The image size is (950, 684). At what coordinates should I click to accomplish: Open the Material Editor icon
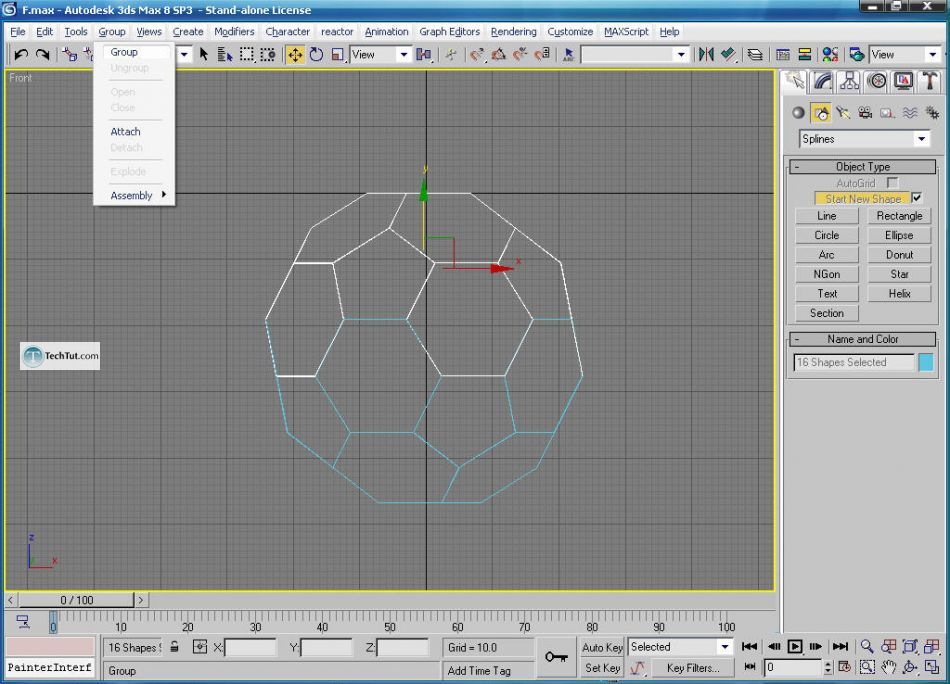click(x=830, y=55)
